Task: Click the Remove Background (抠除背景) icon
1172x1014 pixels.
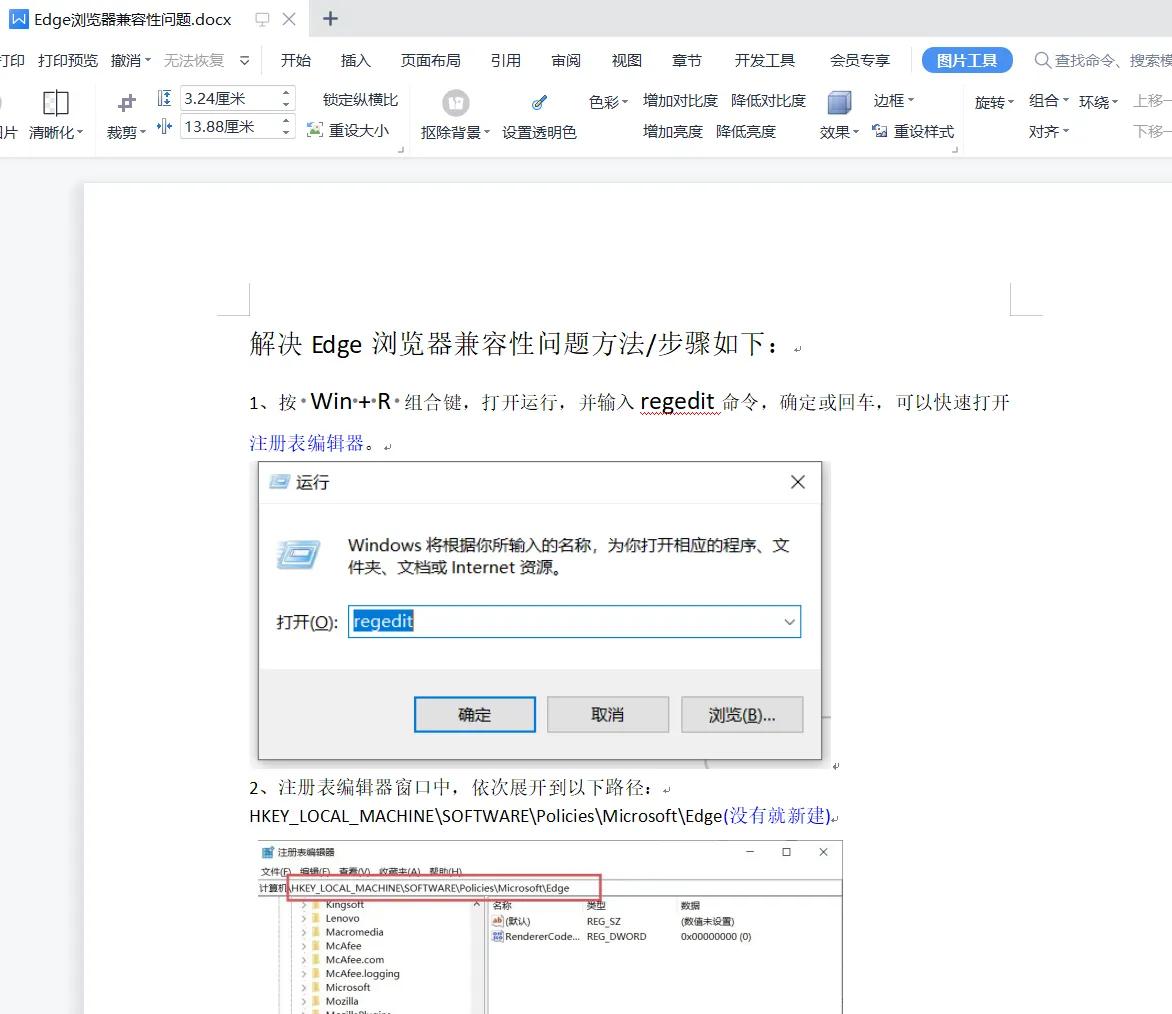Action: pyautogui.click(x=456, y=102)
